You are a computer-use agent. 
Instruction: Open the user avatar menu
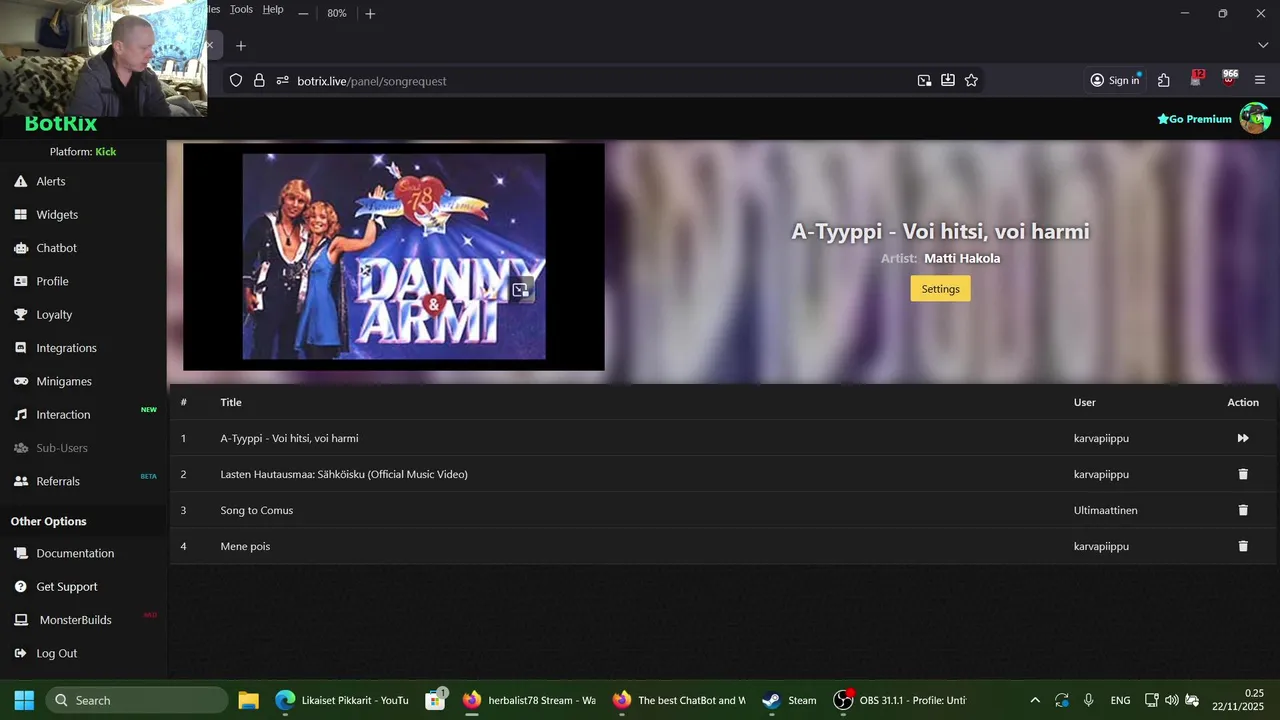pyautogui.click(x=1255, y=118)
